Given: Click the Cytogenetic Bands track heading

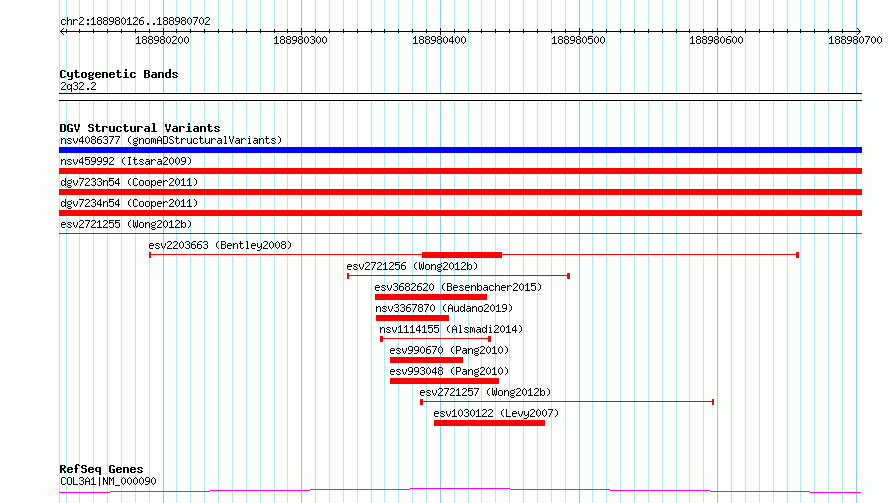Looking at the screenshot, I should point(119,74).
